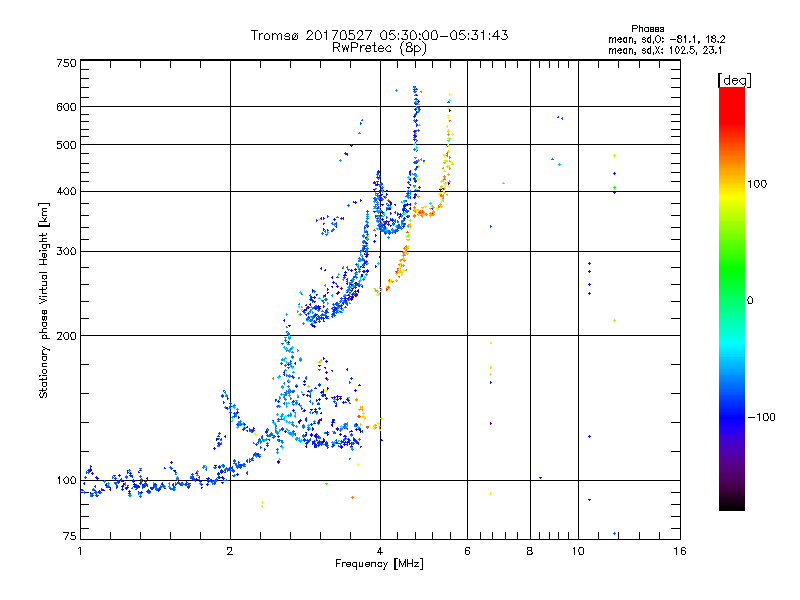The height and width of the screenshot is (600, 800).
Task: Click the 'Frequency [MHz]' axis label
Action: point(379,564)
